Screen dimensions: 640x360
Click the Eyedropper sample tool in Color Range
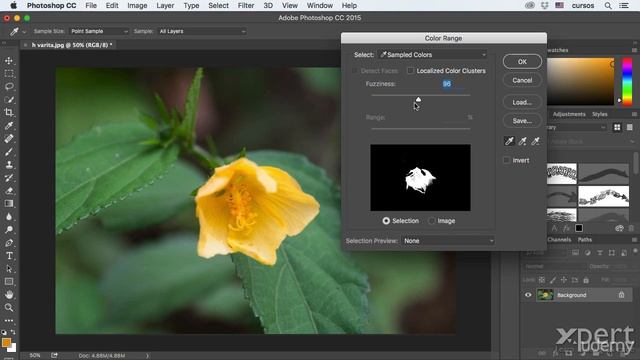(509, 141)
